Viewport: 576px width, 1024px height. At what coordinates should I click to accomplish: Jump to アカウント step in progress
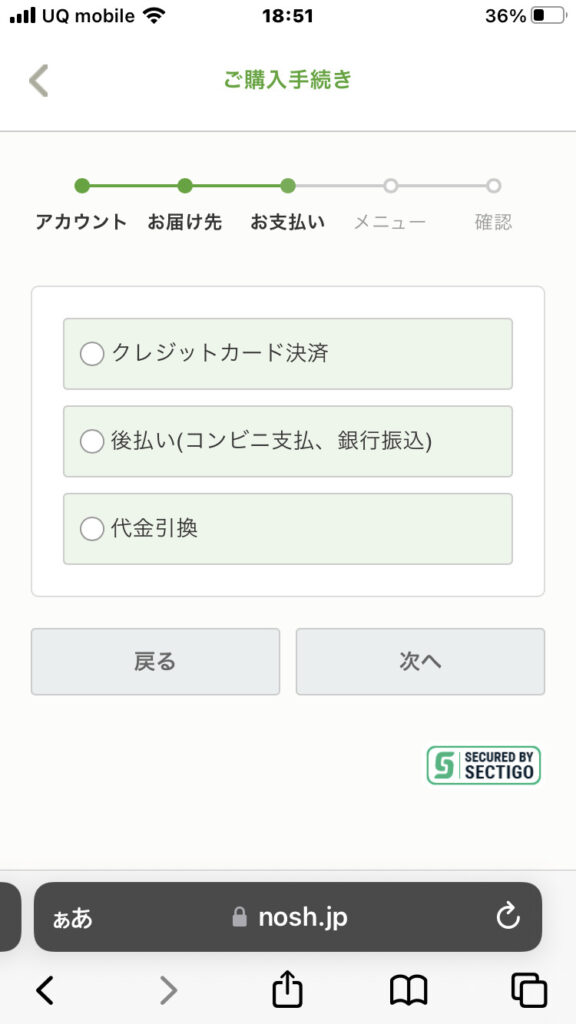[x=82, y=186]
